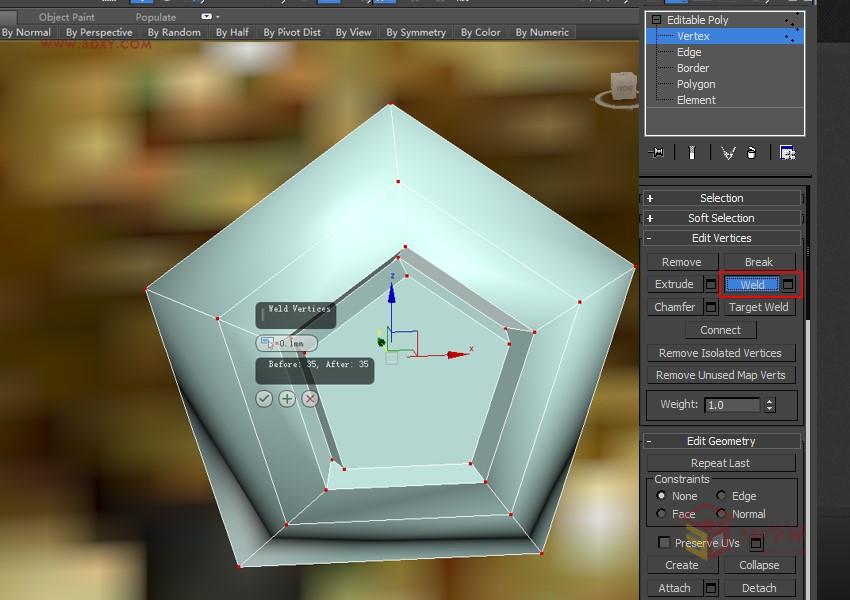Image resolution: width=850 pixels, height=600 pixels.
Task: Click the Make Unique icon under the stack
Action: (x=727, y=152)
